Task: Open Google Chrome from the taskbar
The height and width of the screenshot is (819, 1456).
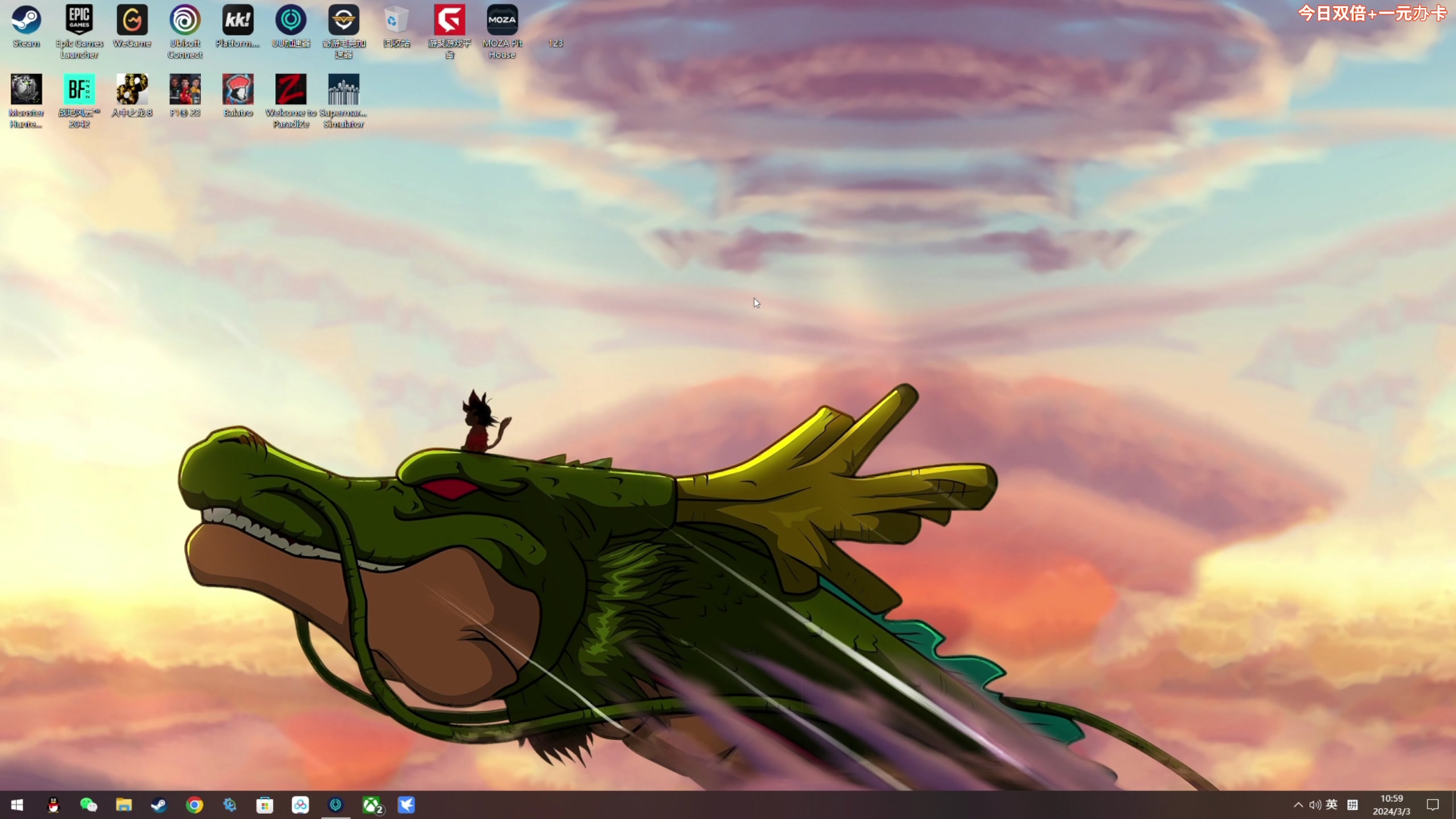Action: click(195, 805)
